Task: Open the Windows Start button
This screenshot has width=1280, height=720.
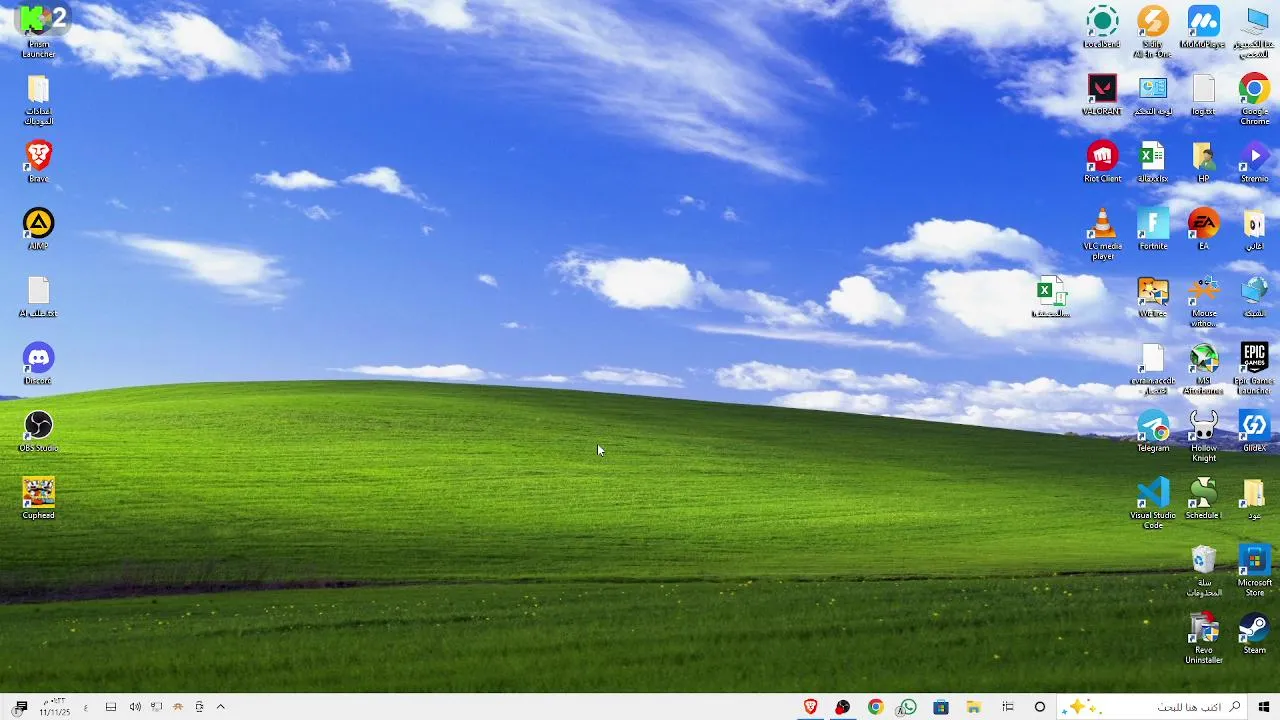Action: [1264, 707]
